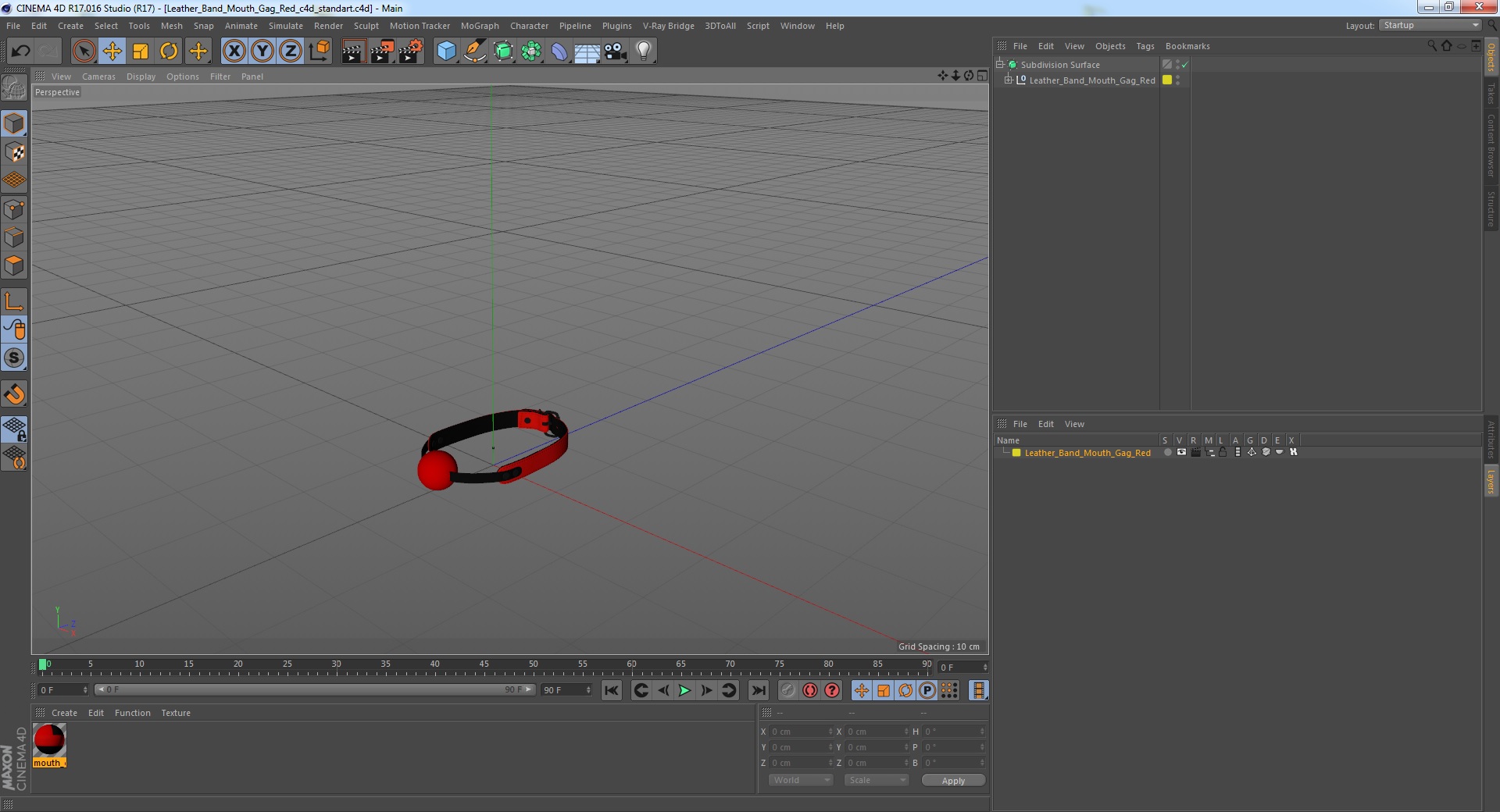Play animation forward
This screenshot has width=1500, height=812.
coord(684,690)
